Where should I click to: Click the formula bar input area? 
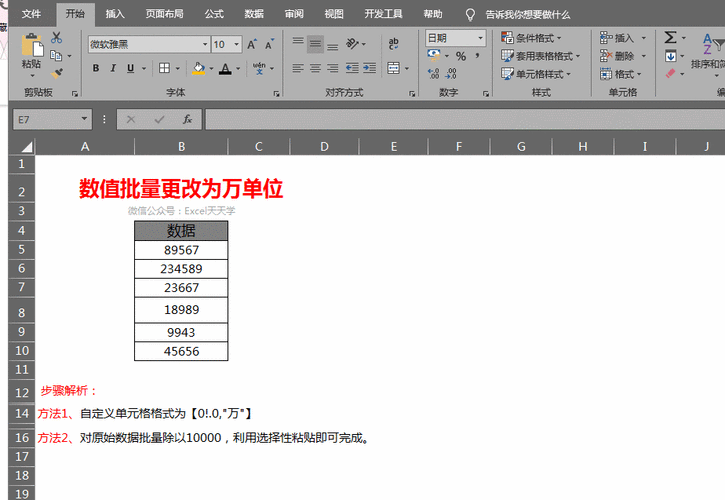pyautogui.click(x=465, y=119)
